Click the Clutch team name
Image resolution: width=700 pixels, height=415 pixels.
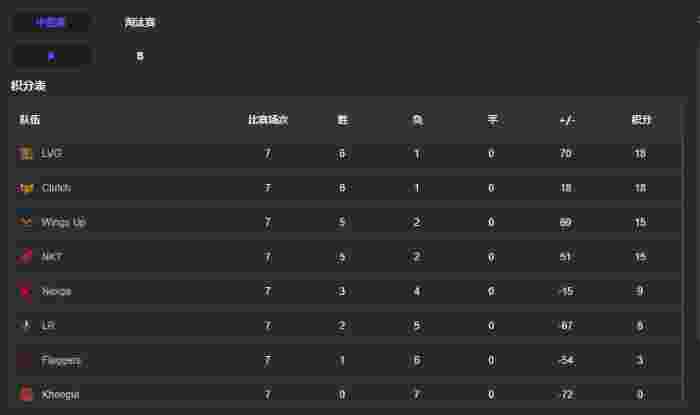click(x=56, y=188)
